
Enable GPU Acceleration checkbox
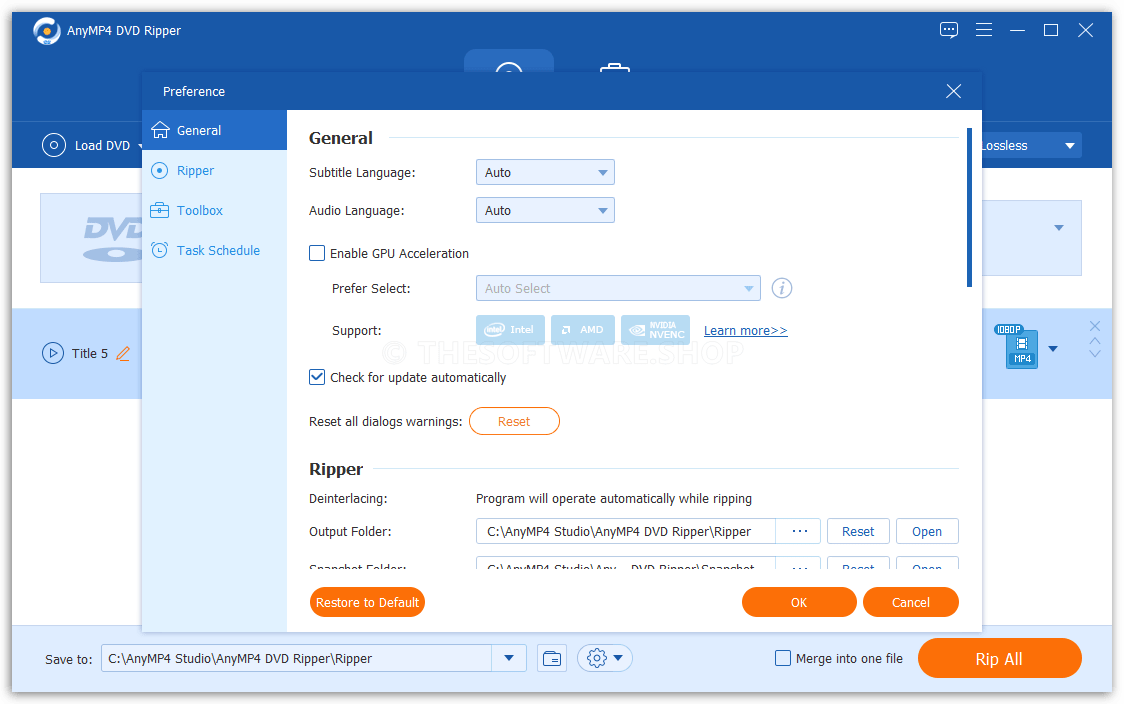click(317, 253)
